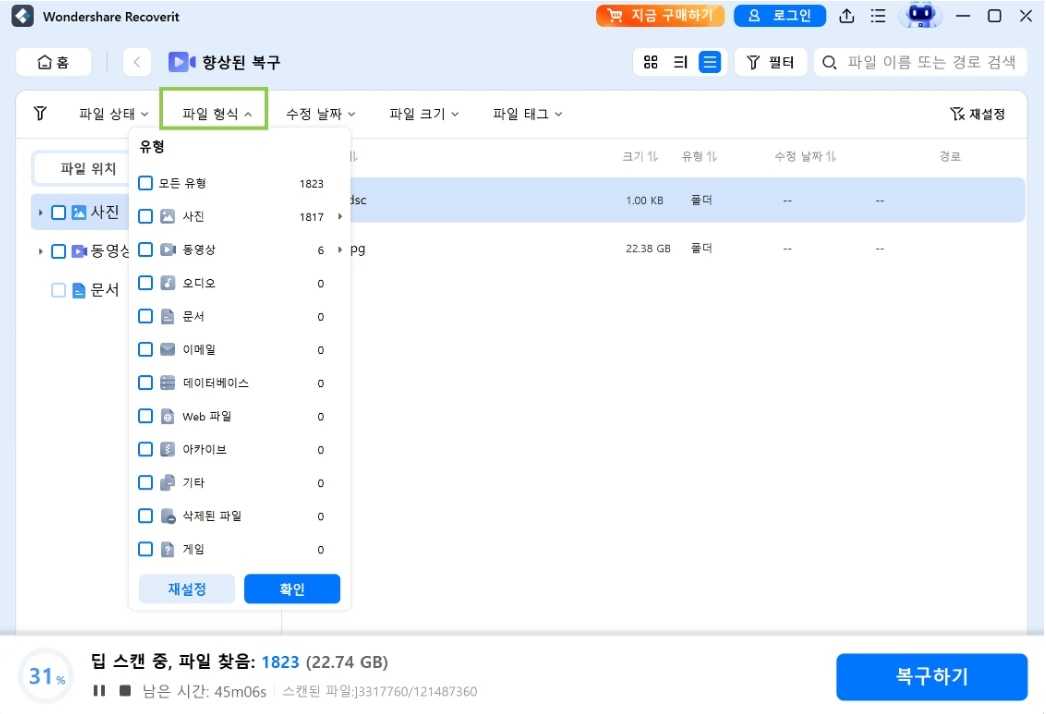Stop the deep scan

click(125, 690)
